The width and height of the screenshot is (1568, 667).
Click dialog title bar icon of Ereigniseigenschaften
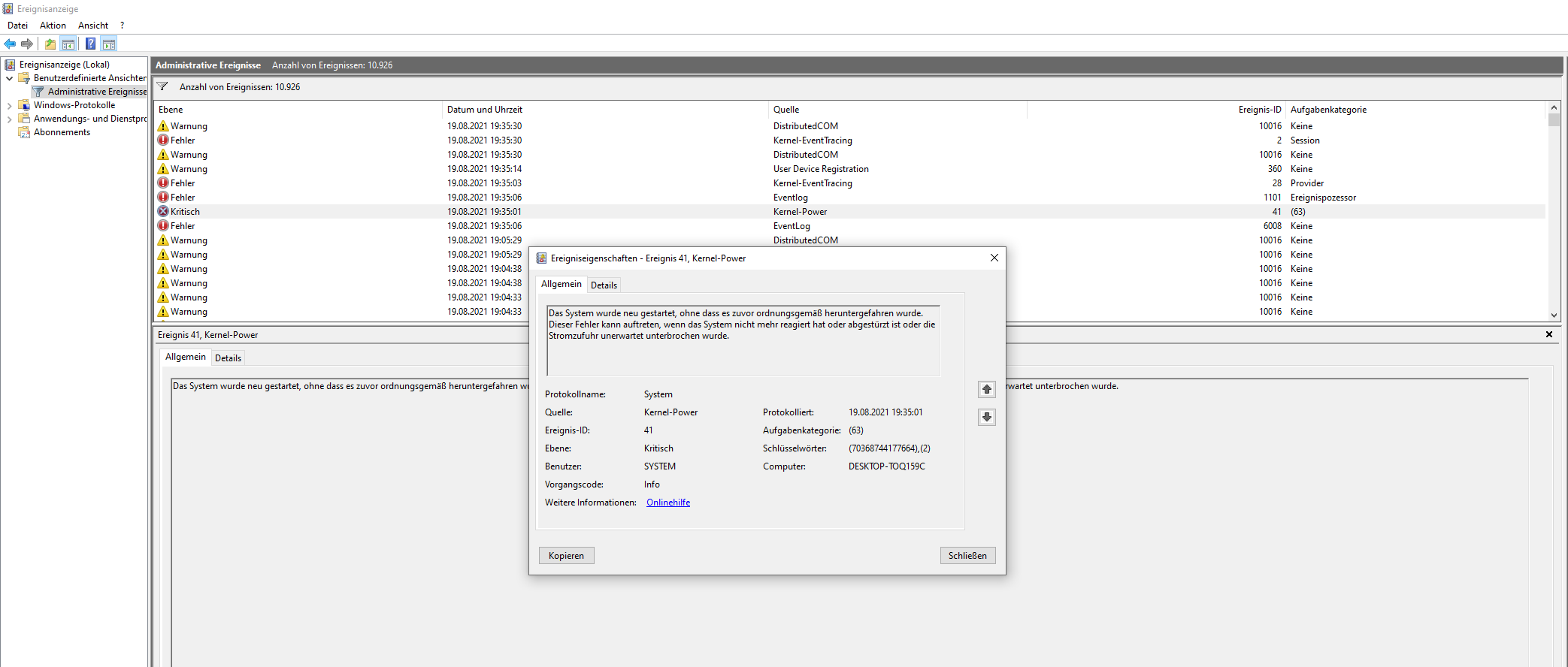coord(541,258)
